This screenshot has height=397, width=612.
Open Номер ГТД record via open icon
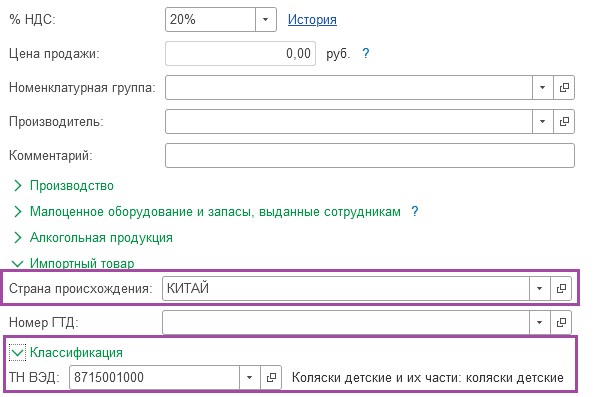click(x=561, y=322)
